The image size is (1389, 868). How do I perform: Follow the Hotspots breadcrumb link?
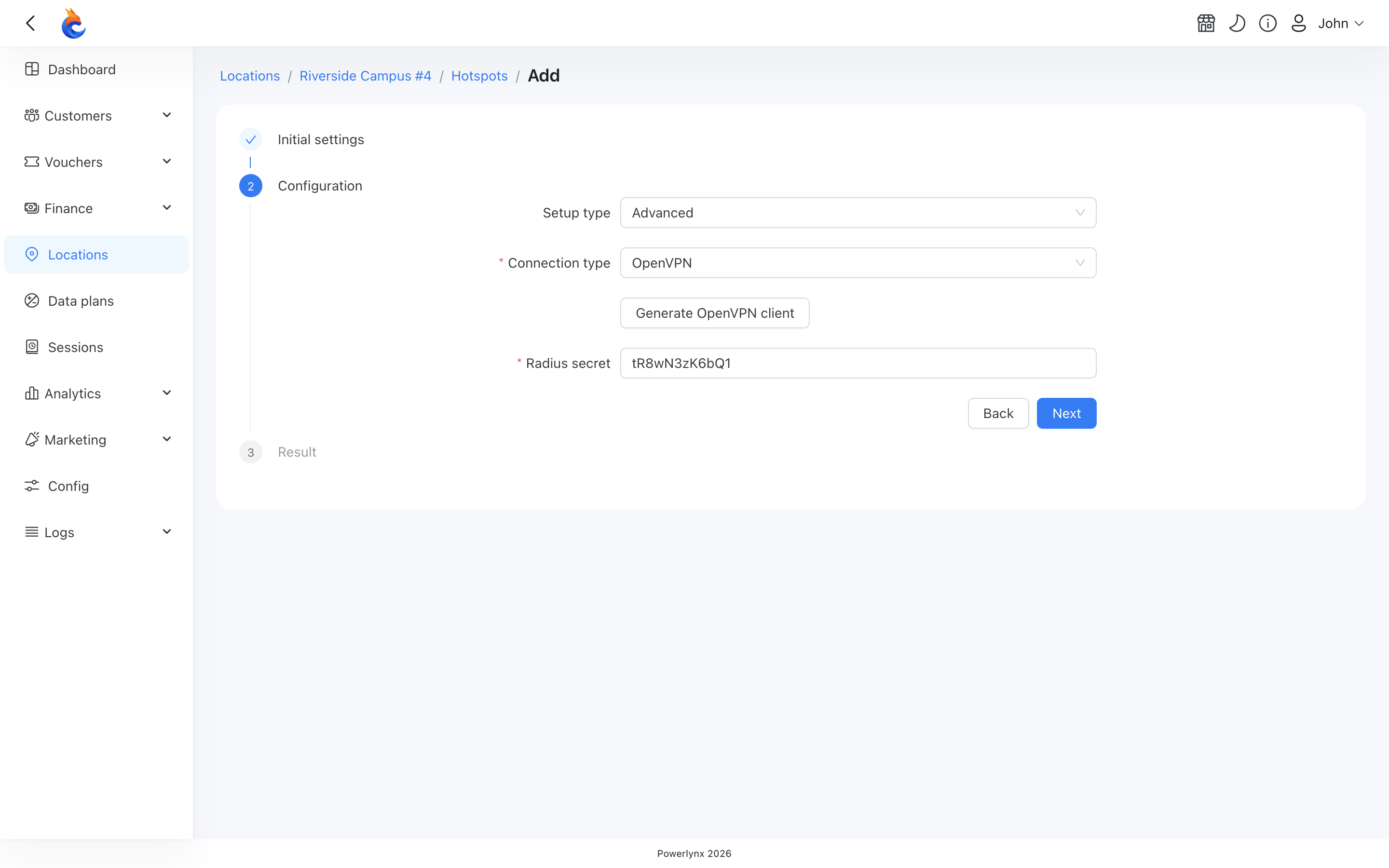479,76
